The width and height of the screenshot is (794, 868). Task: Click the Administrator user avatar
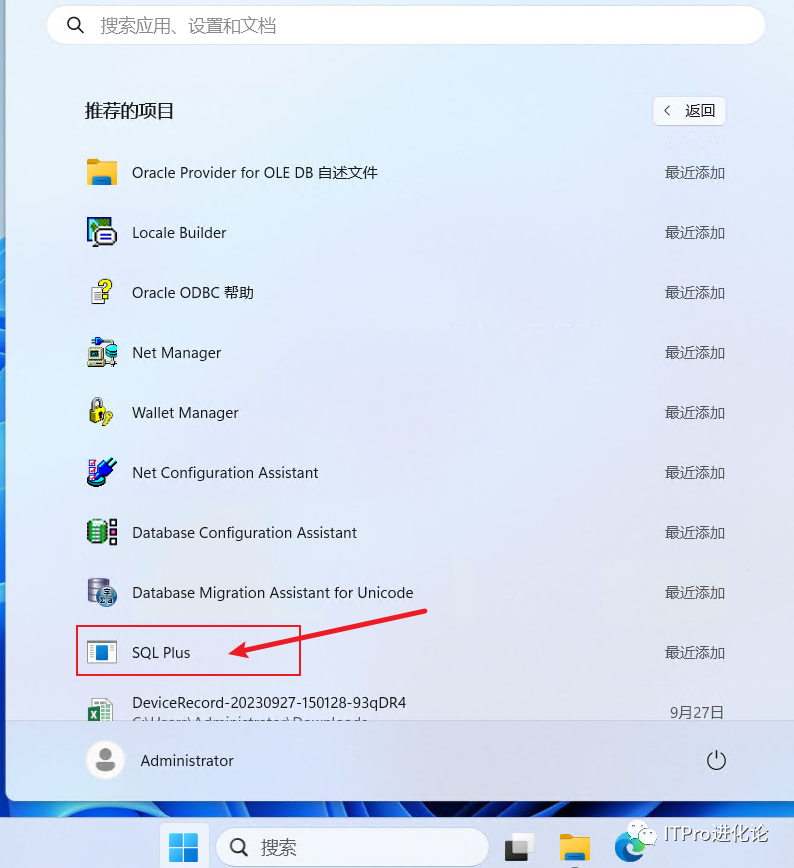coord(105,760)
